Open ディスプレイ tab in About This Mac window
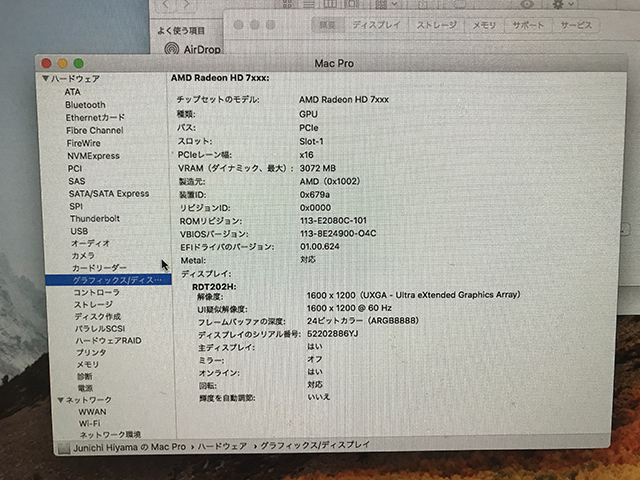This screenshot has width=640, height=480. [x=376, y=25]
